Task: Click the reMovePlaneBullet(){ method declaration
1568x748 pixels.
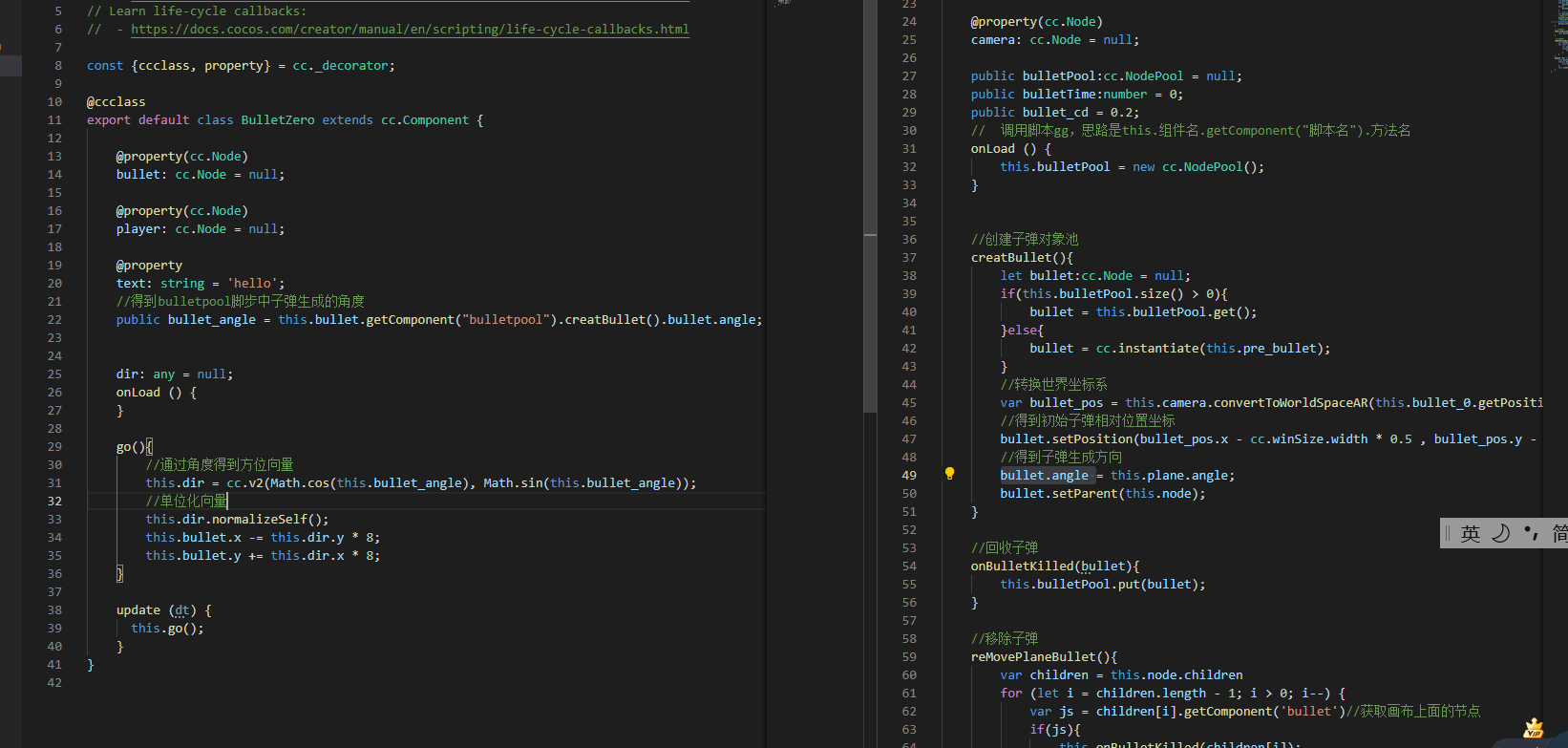Action: (1044, 657)
